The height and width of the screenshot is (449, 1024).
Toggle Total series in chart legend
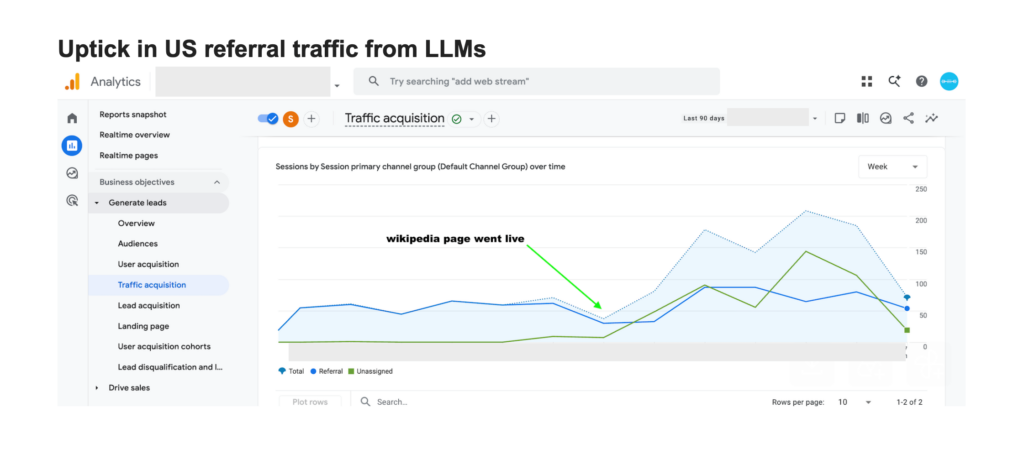click(291, 371)
